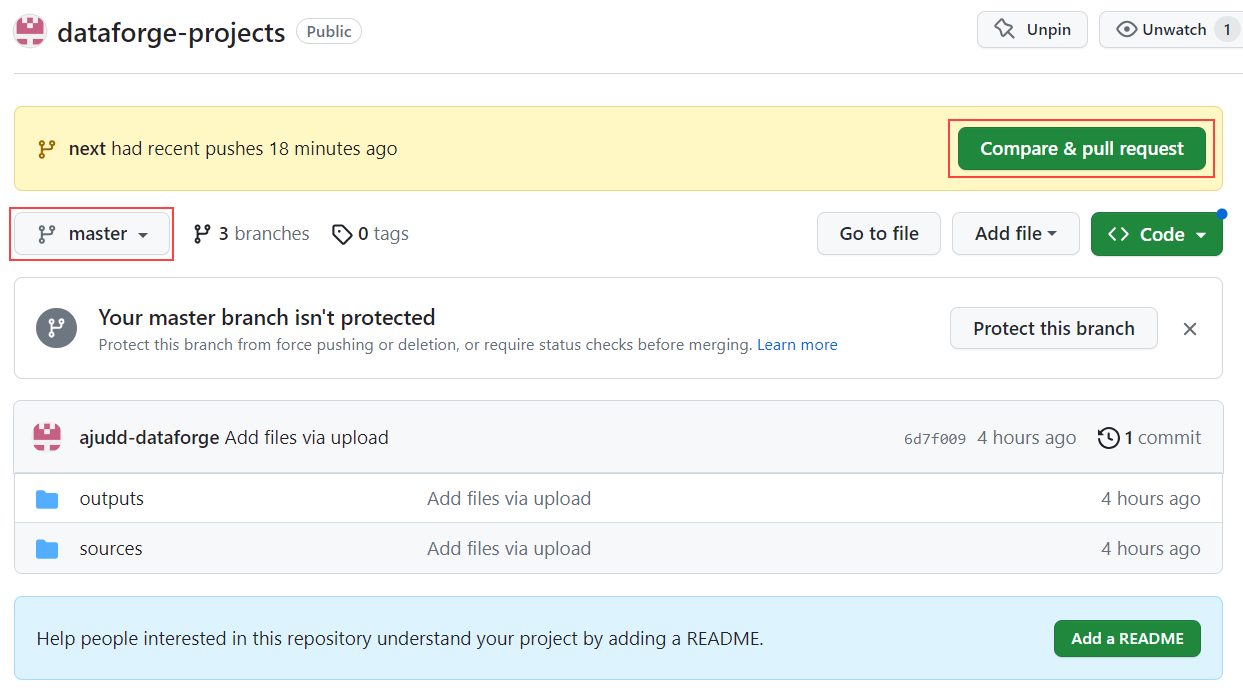1243x691 pixels.
Task: Click the Add a README button
Action: pyautogui.click(x=1127, y=638)
